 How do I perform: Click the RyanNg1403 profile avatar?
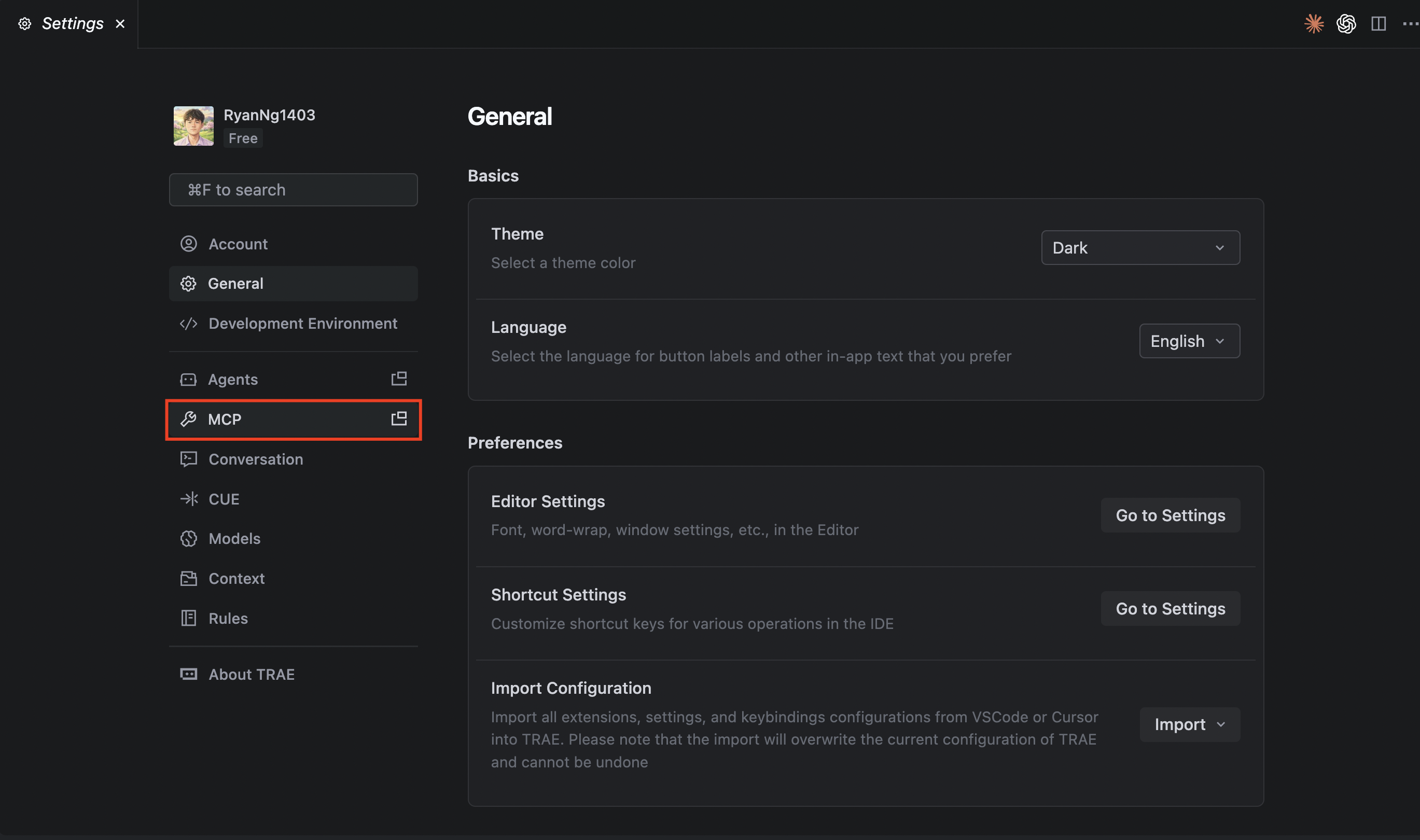[x=193, y=125]
